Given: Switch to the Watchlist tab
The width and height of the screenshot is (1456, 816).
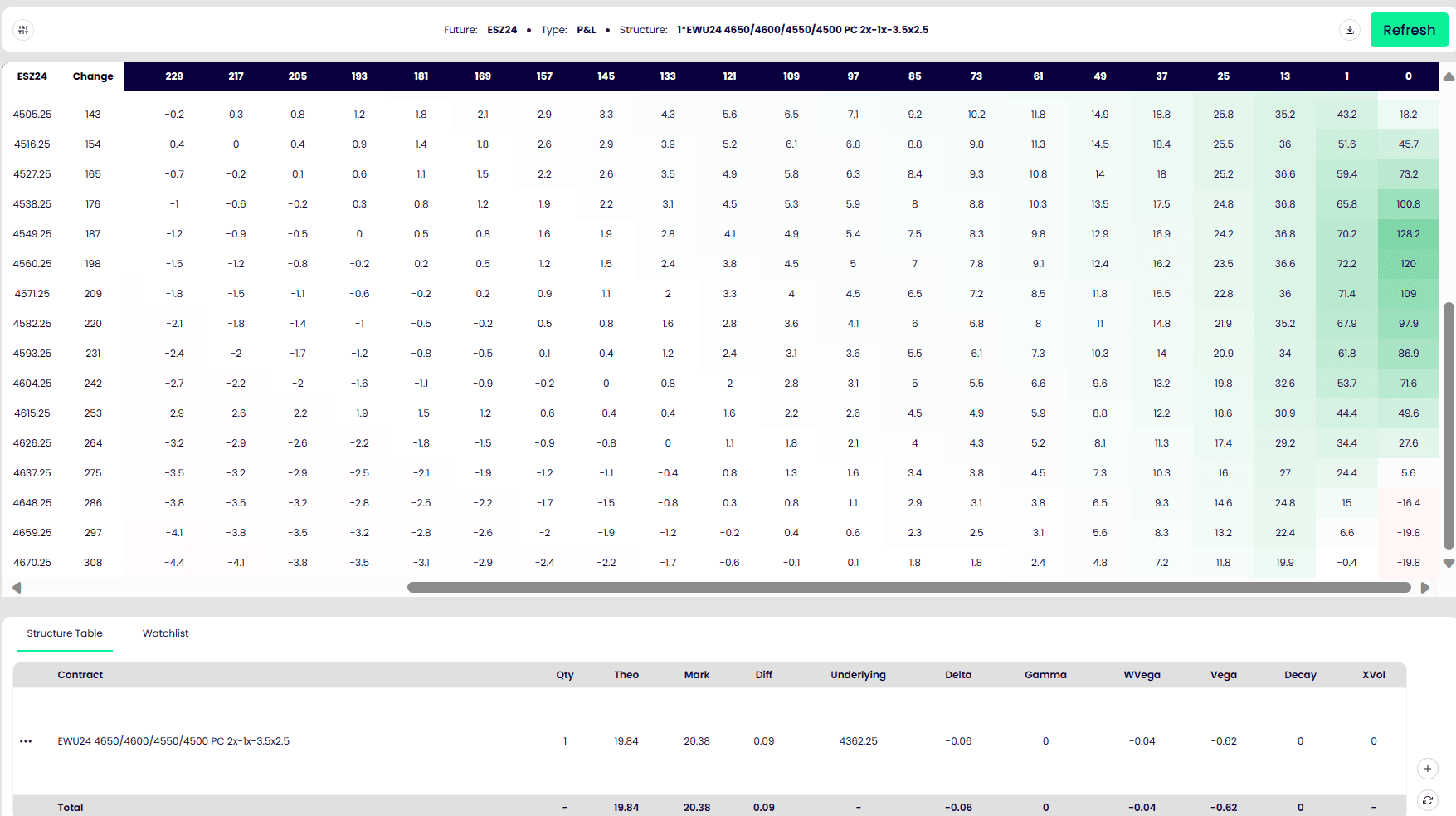Looking at the screenshot, I should pyautogui.click(x=165, y=633).
